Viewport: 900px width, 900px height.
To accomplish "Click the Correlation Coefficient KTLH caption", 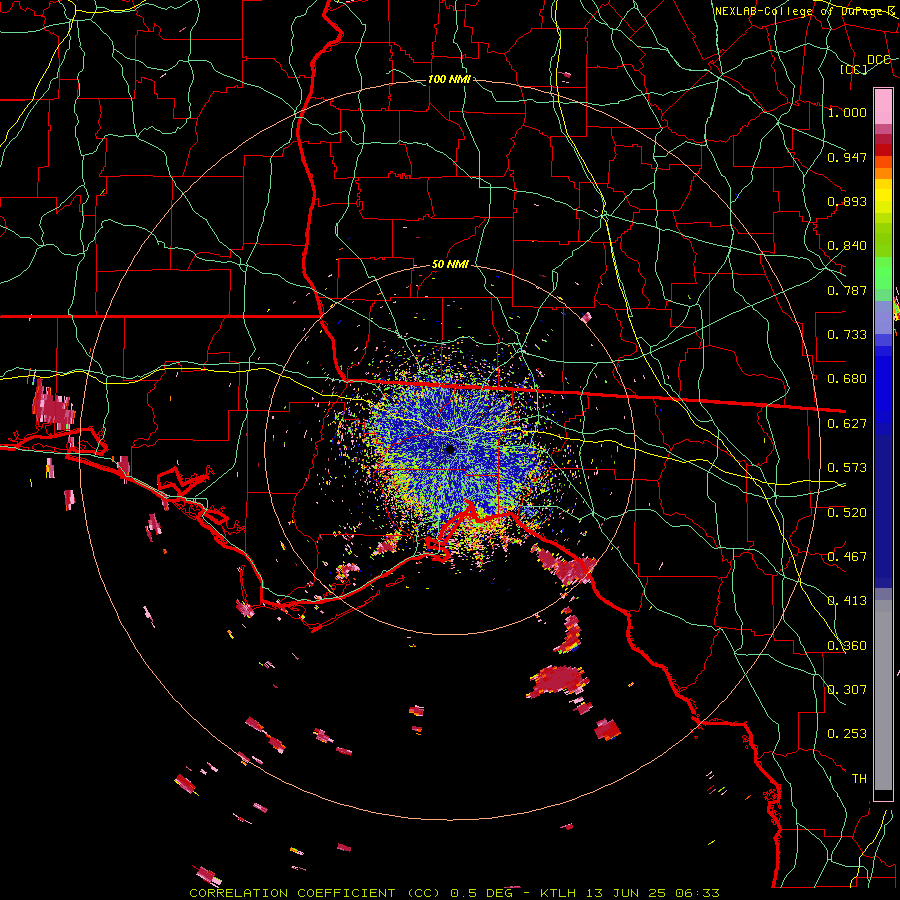I will (454, 893).
